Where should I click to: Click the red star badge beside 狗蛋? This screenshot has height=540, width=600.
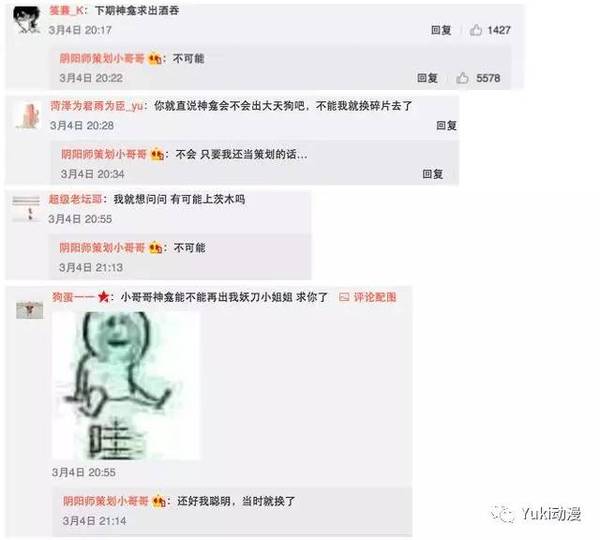click(x=103, y=297)
